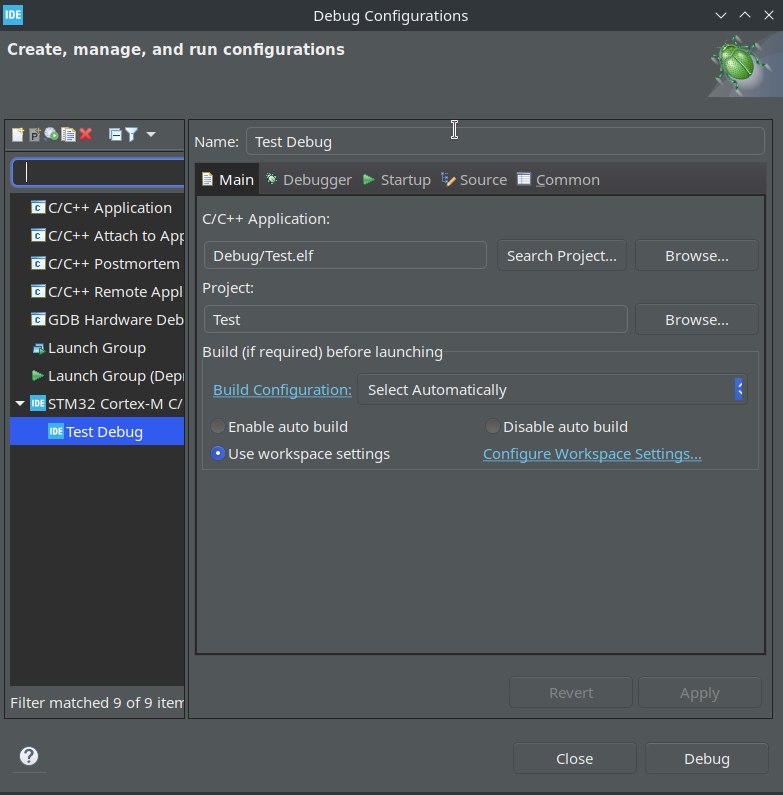
Task: Click the Debug button
Action: tap(707, 758)
